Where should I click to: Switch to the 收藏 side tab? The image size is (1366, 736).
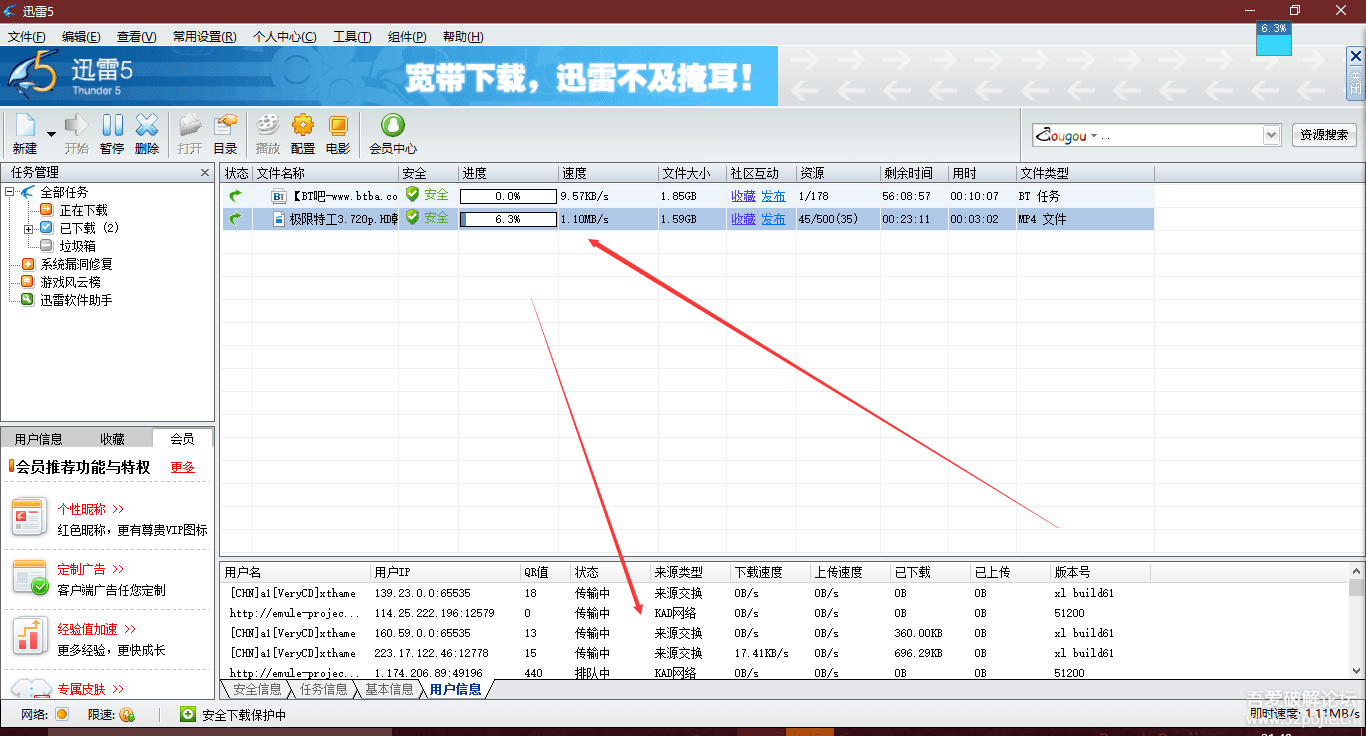coord(112,438)
